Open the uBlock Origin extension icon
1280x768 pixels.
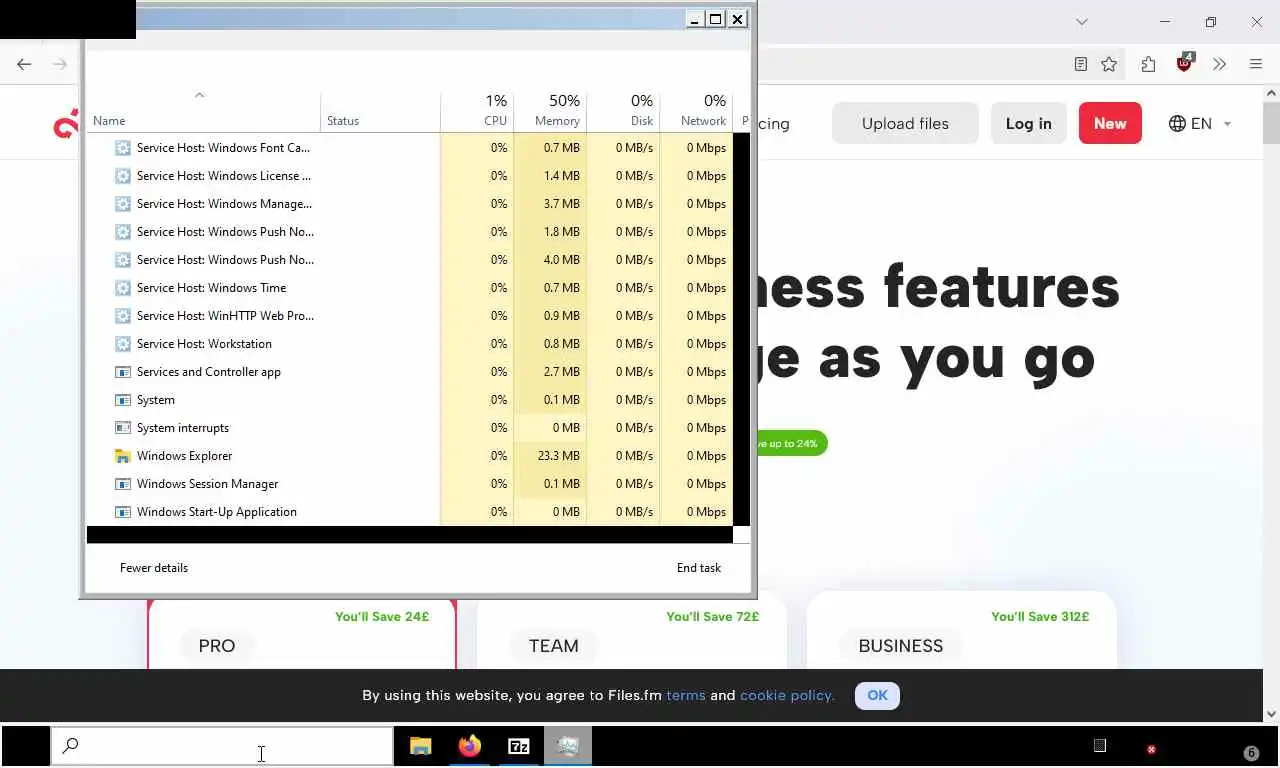[1184, 63]
